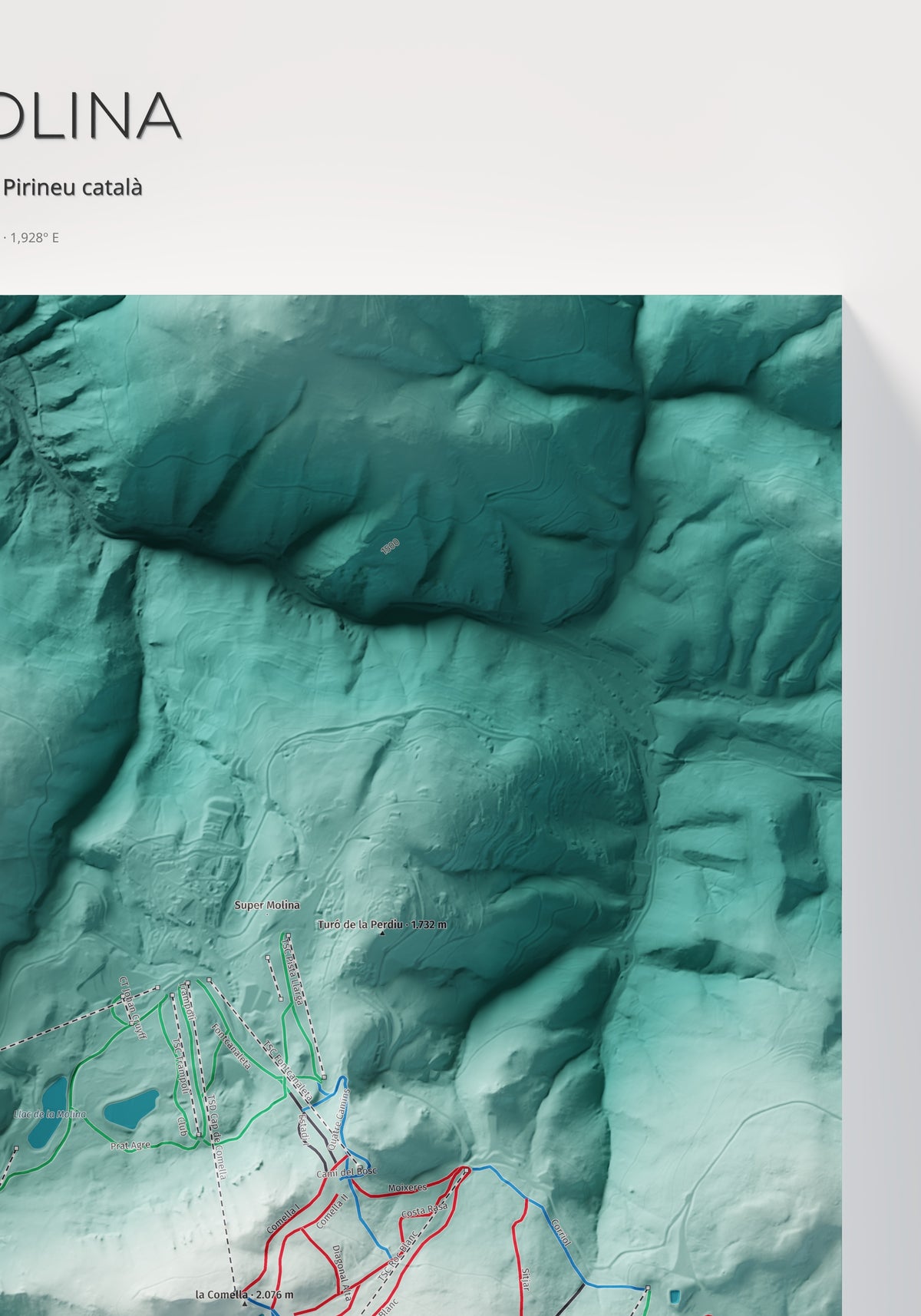Click the 'Comella II' piste label
921x1316 pixels.
pyautogui.click(x=332, y=1211)
